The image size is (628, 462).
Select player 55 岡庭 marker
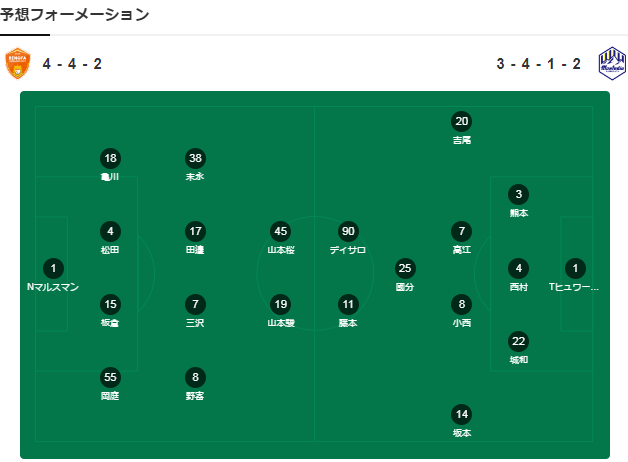110,377
